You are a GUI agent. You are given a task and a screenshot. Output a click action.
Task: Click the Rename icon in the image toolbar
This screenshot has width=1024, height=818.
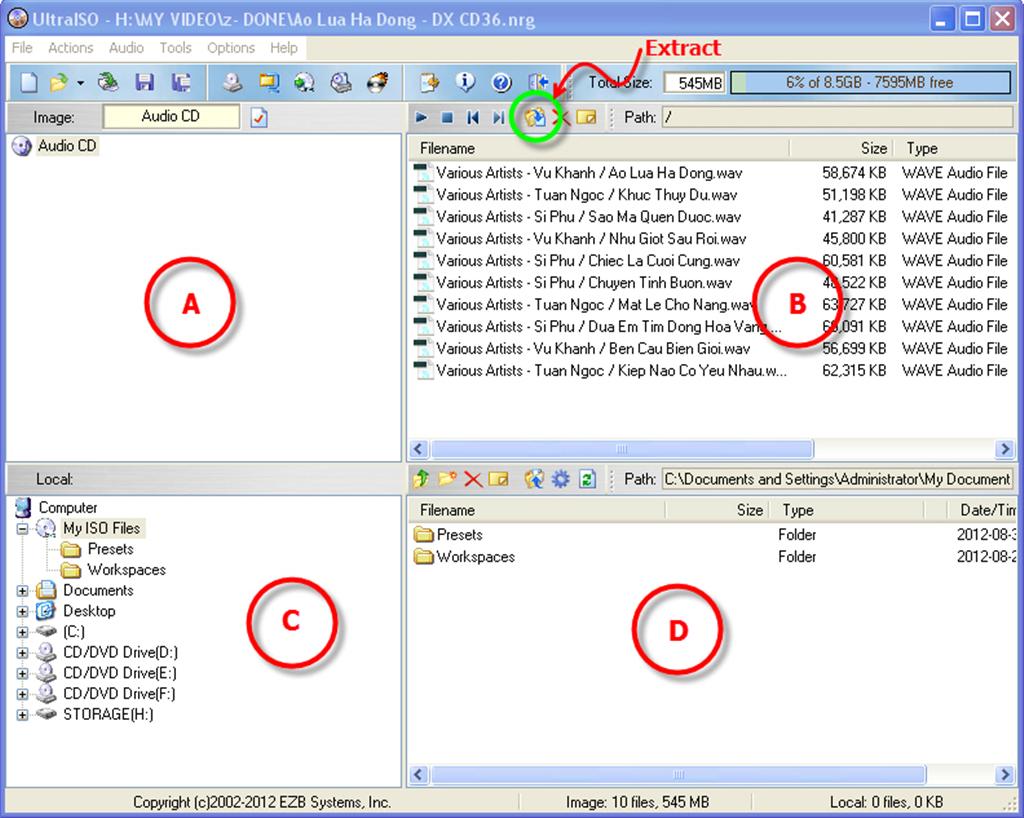pyautogui.click(x=586, y=118)
